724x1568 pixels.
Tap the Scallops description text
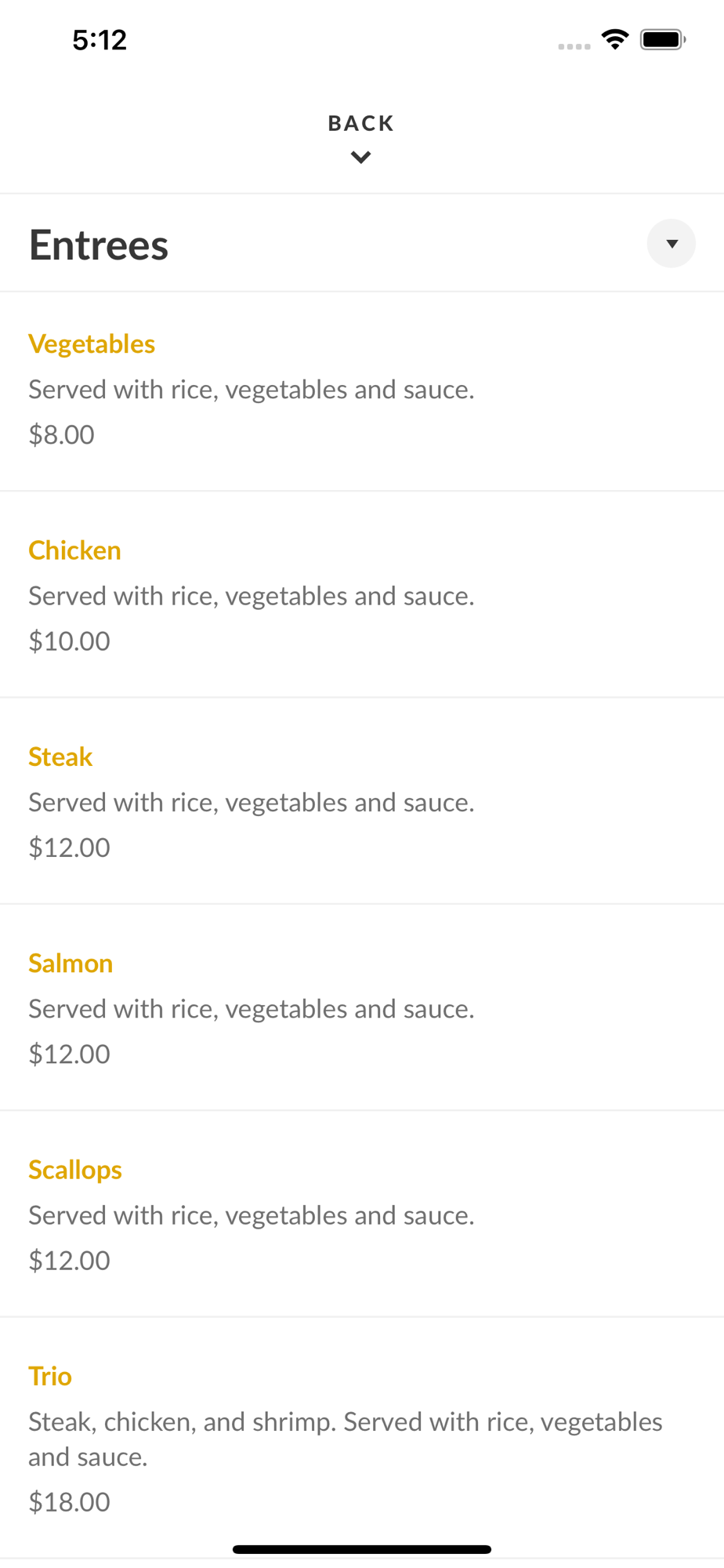(x=252, y=1215)
